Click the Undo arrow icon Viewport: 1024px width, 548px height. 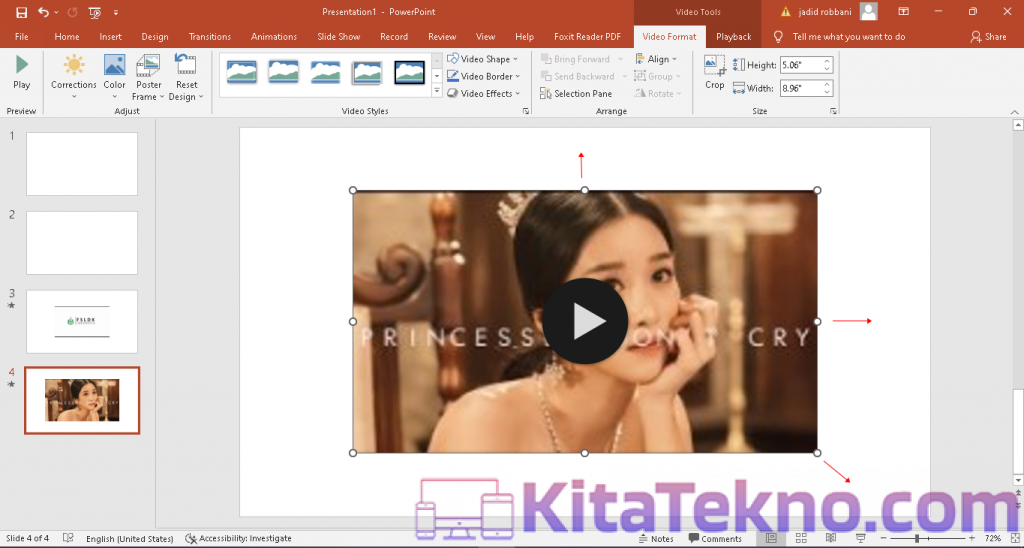pos(43,12)
